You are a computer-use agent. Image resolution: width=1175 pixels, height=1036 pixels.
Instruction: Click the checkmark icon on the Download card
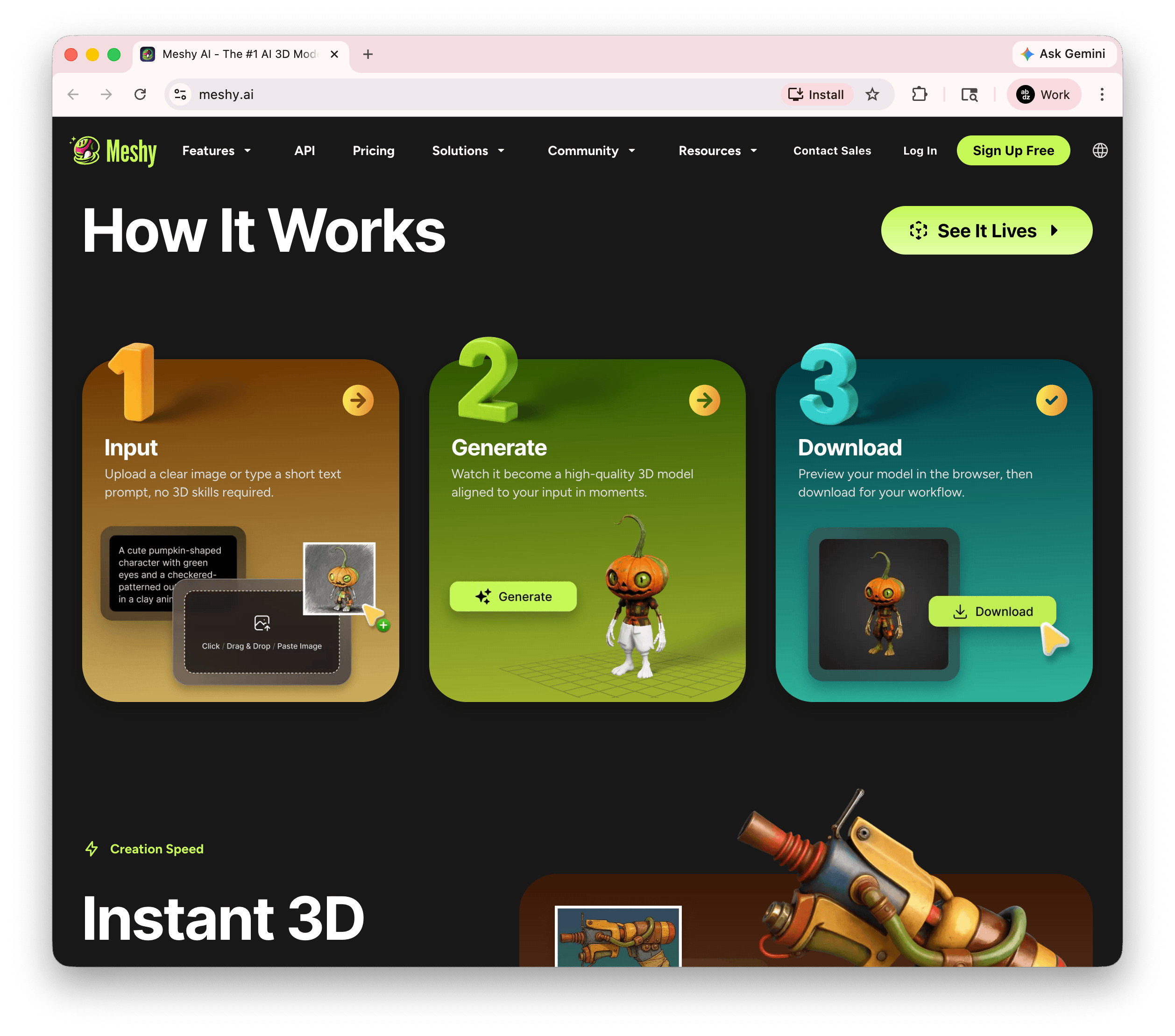(x=1052, y=399)
